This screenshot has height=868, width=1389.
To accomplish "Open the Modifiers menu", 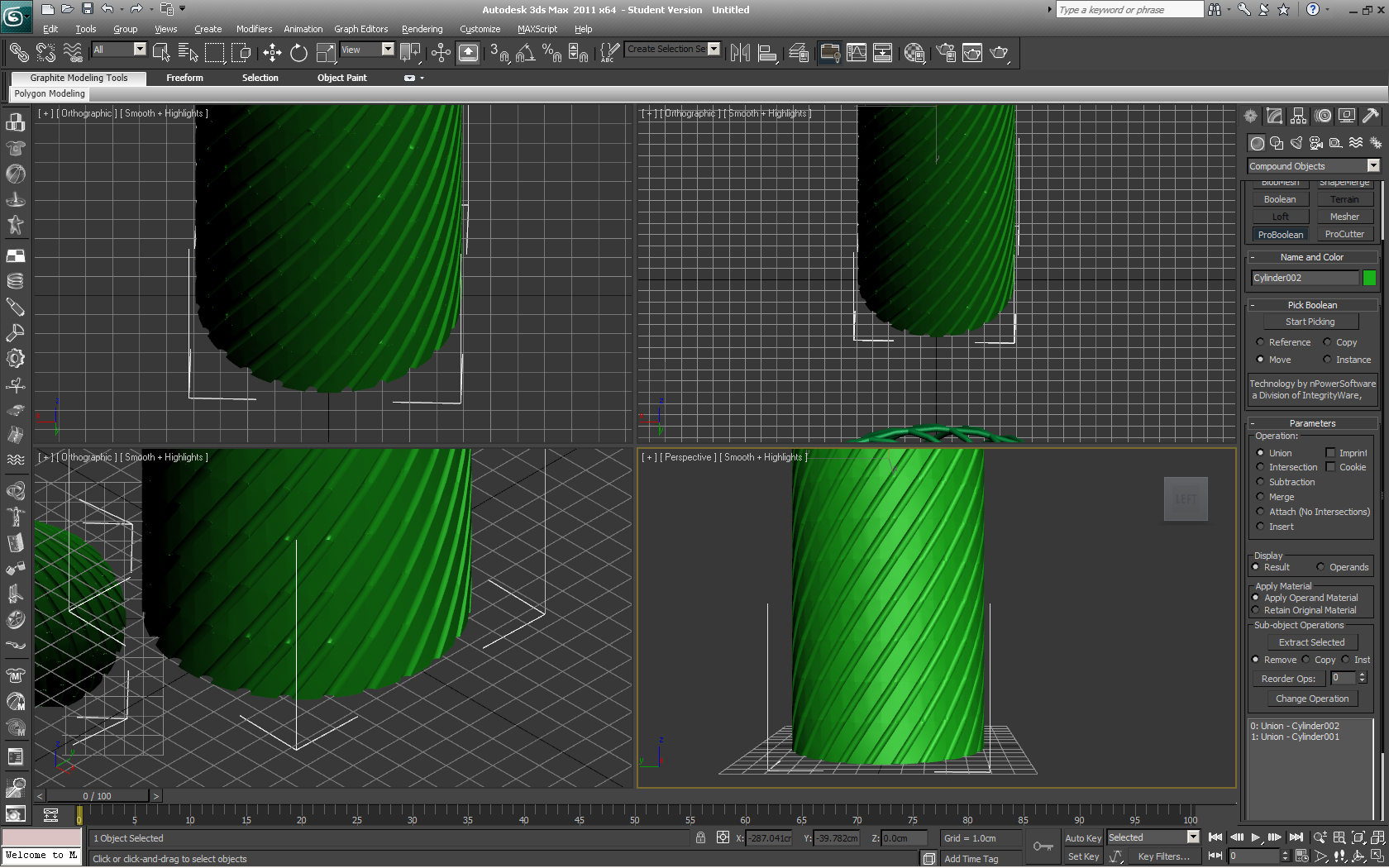I will click(254, 29).
